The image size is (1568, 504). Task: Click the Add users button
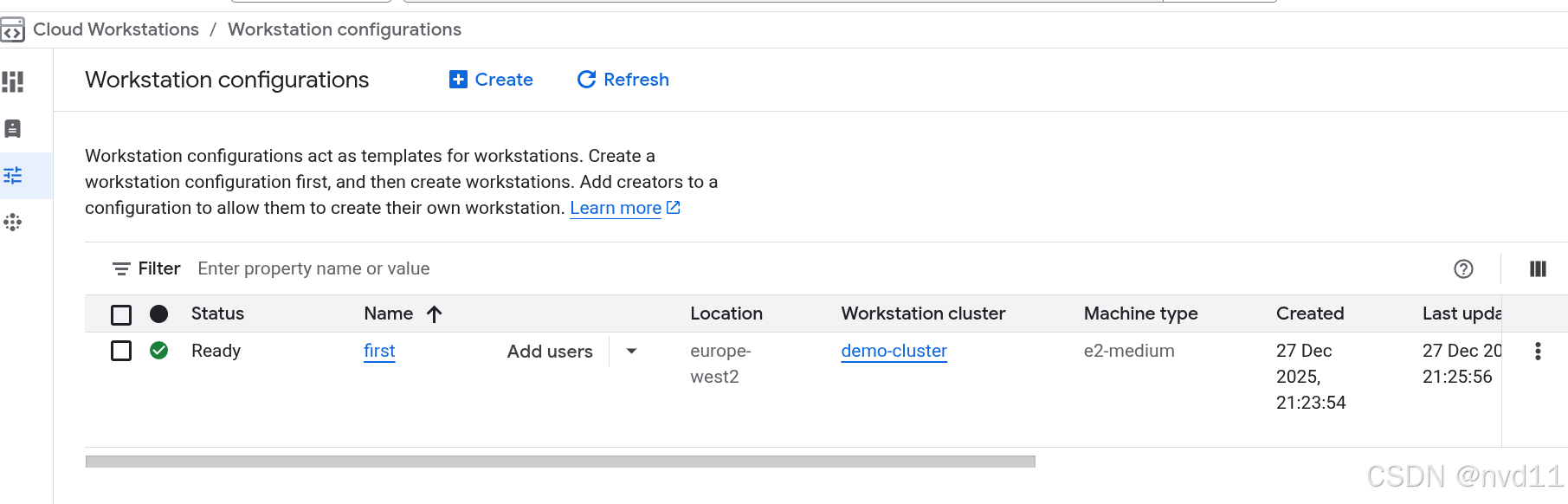550,352
